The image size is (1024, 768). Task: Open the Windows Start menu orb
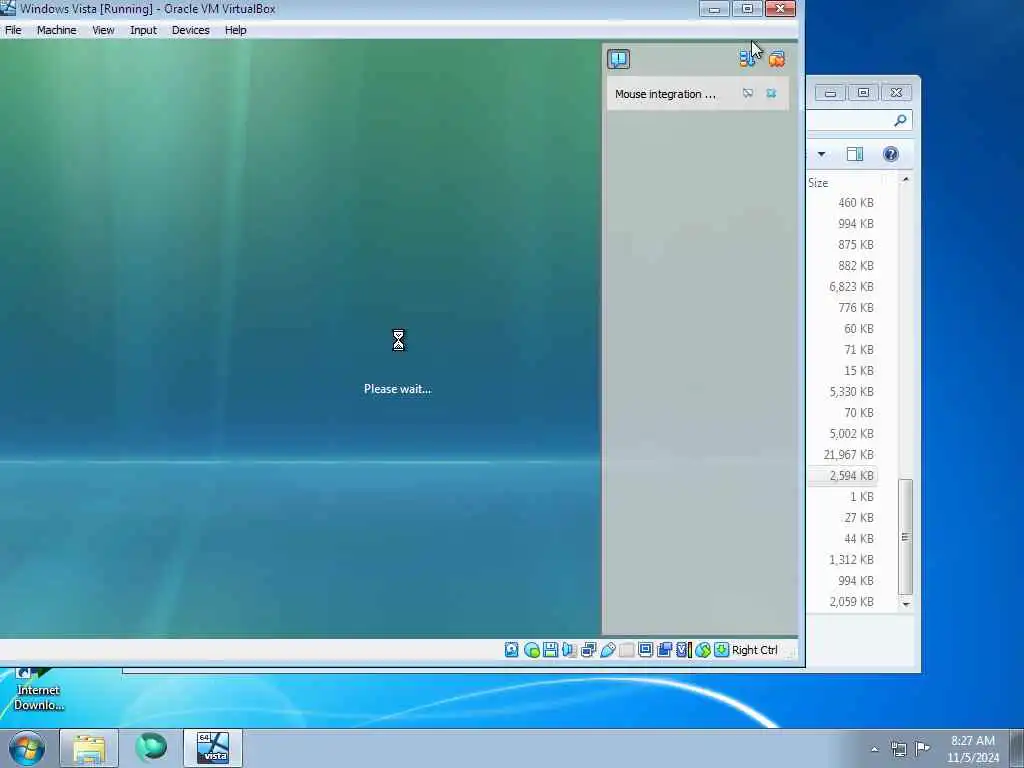point(27,748)
